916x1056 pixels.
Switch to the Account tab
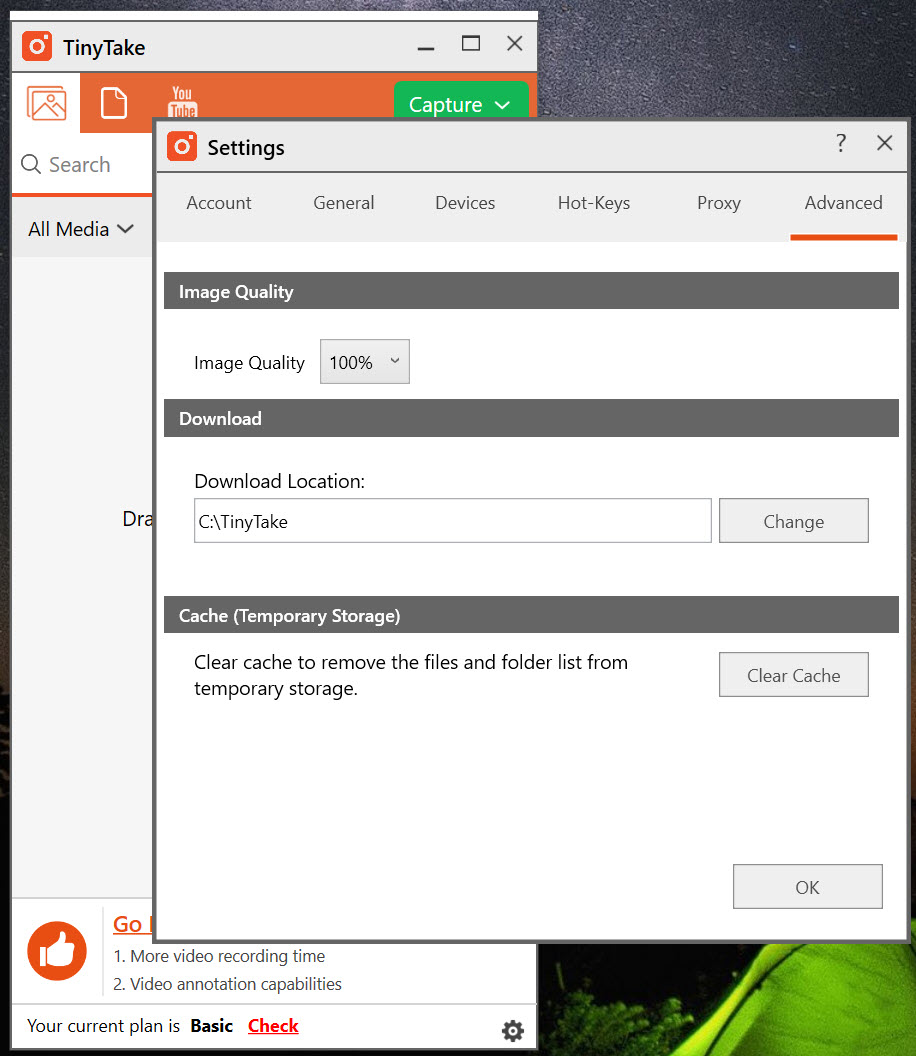click(x=219, y=203)
